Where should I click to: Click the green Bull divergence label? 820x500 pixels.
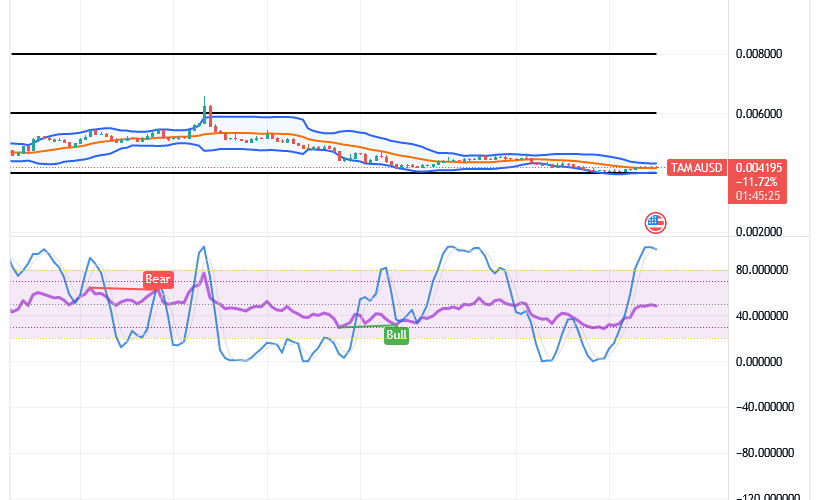coord(396,335)
